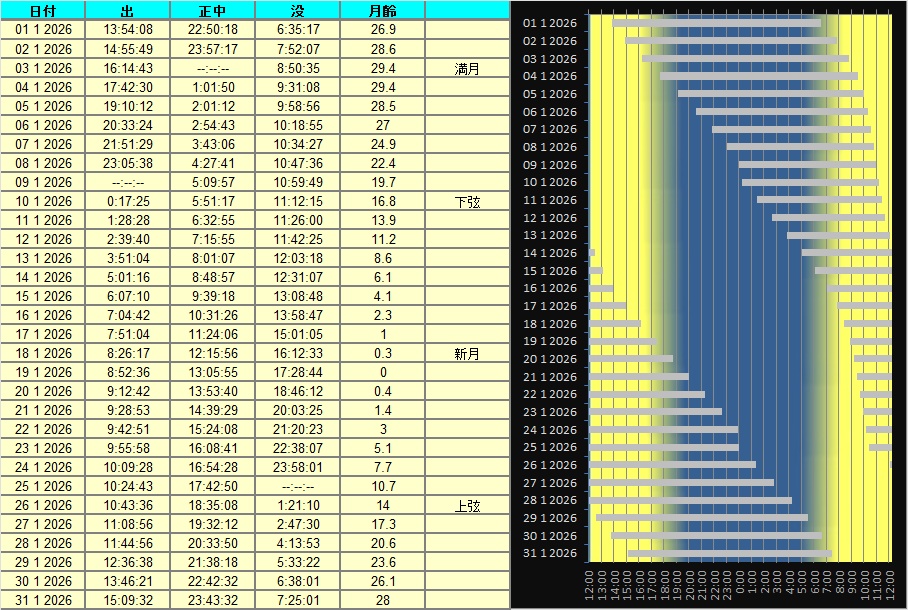Click the chart label 01 1 2026
908x610 pixels.
tap(550, 23)
